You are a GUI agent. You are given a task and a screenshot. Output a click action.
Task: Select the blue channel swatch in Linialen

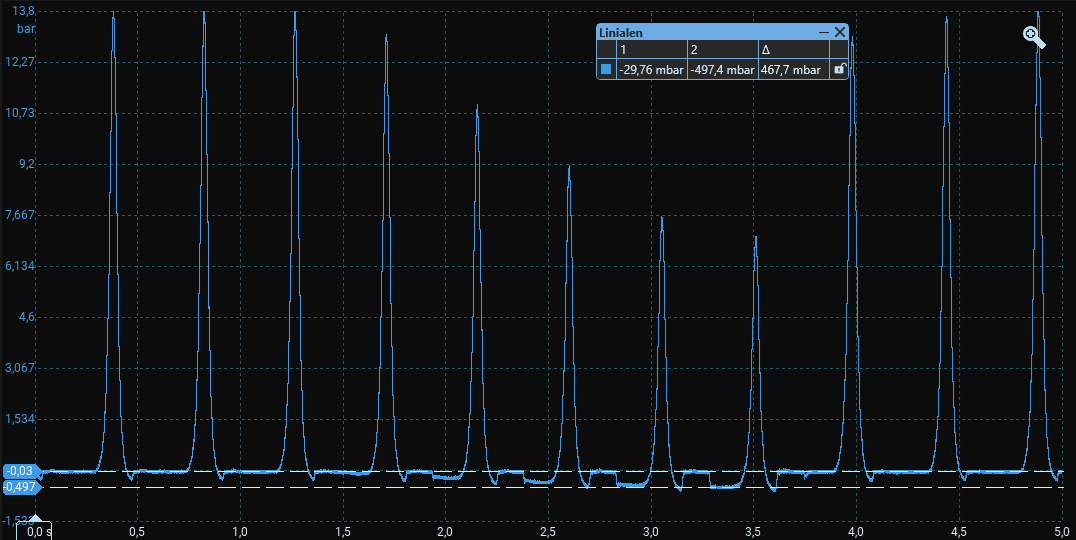point(606,69)
